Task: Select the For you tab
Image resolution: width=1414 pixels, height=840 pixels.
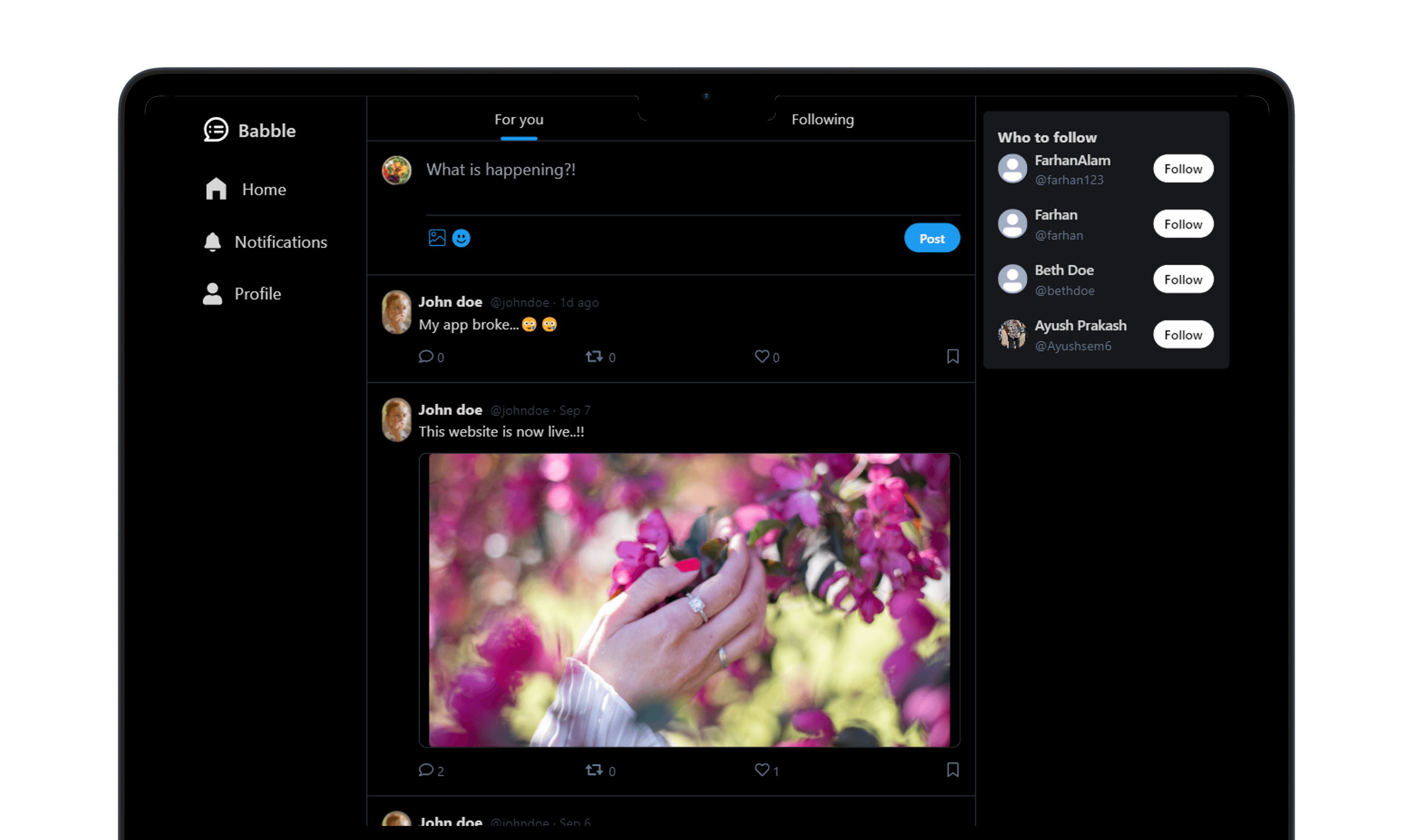Action: 519,119
